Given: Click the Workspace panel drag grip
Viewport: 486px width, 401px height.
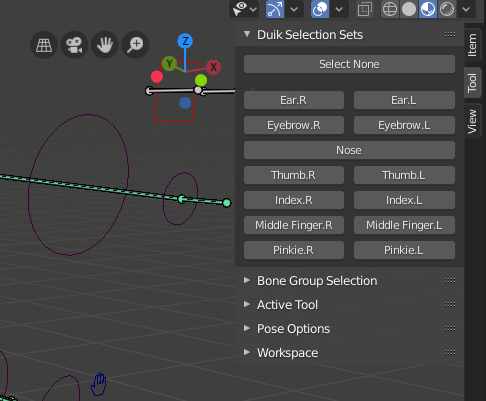Looking at the screenshot, I should coord(450,352).
